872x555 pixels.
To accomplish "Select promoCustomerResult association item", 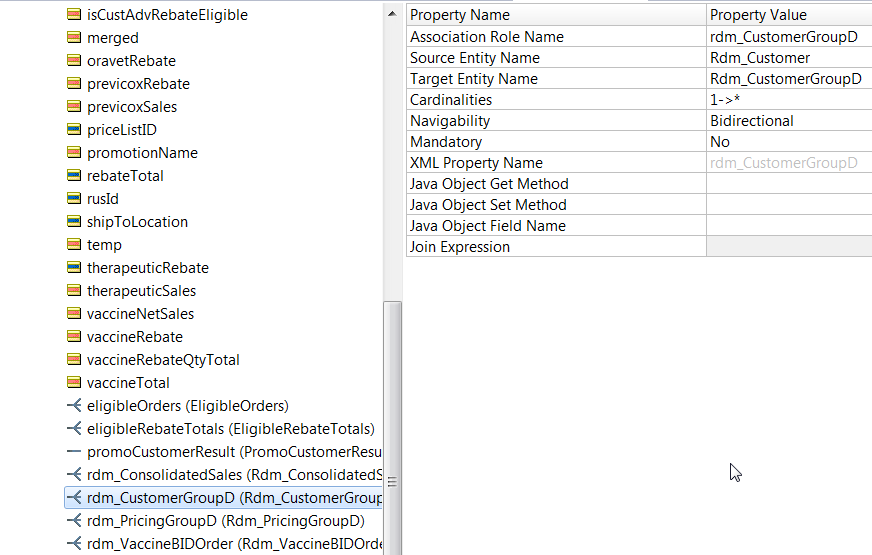I will point(234,452).
